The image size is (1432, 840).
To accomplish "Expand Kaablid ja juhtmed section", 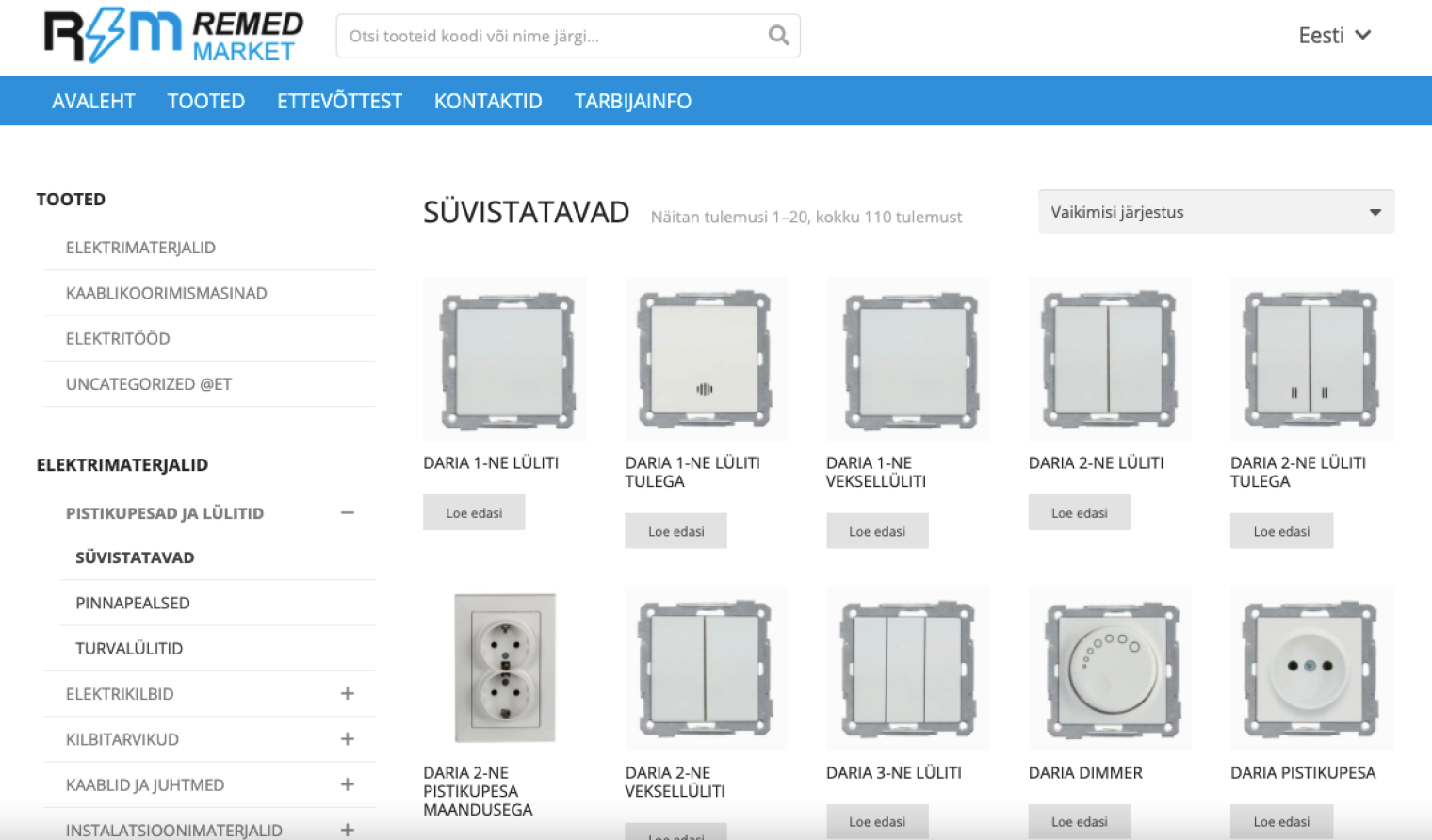I will click(347, 784).
